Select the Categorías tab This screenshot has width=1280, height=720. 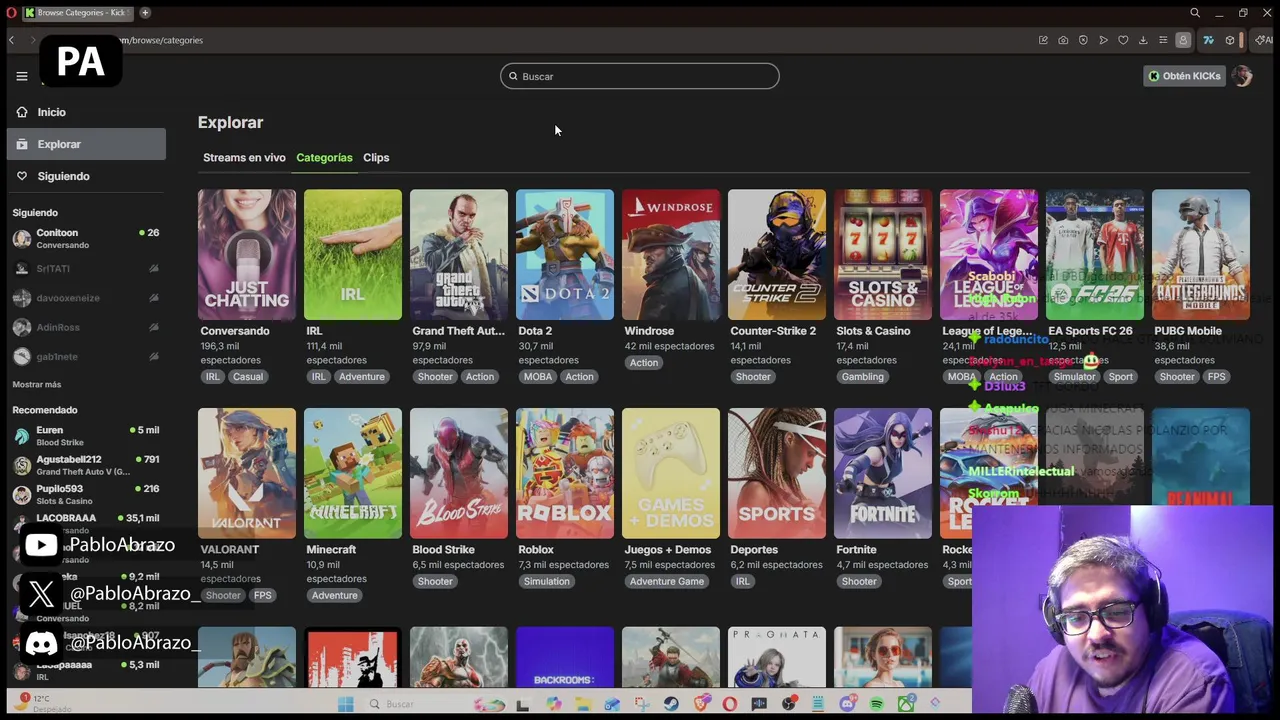pyautogui.click(x=324, y=157)
